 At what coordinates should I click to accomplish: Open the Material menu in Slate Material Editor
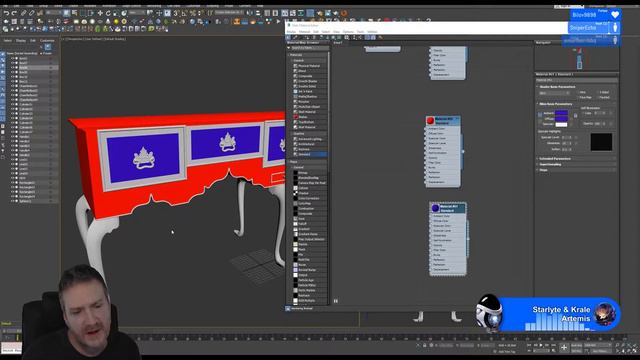(x=304, y=32)
